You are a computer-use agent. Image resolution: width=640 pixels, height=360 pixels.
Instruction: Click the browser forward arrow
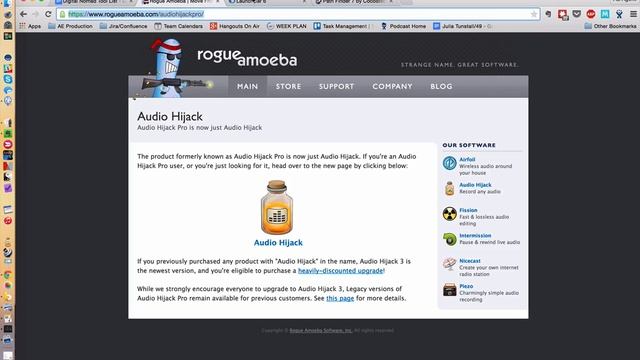click(36, 14)
